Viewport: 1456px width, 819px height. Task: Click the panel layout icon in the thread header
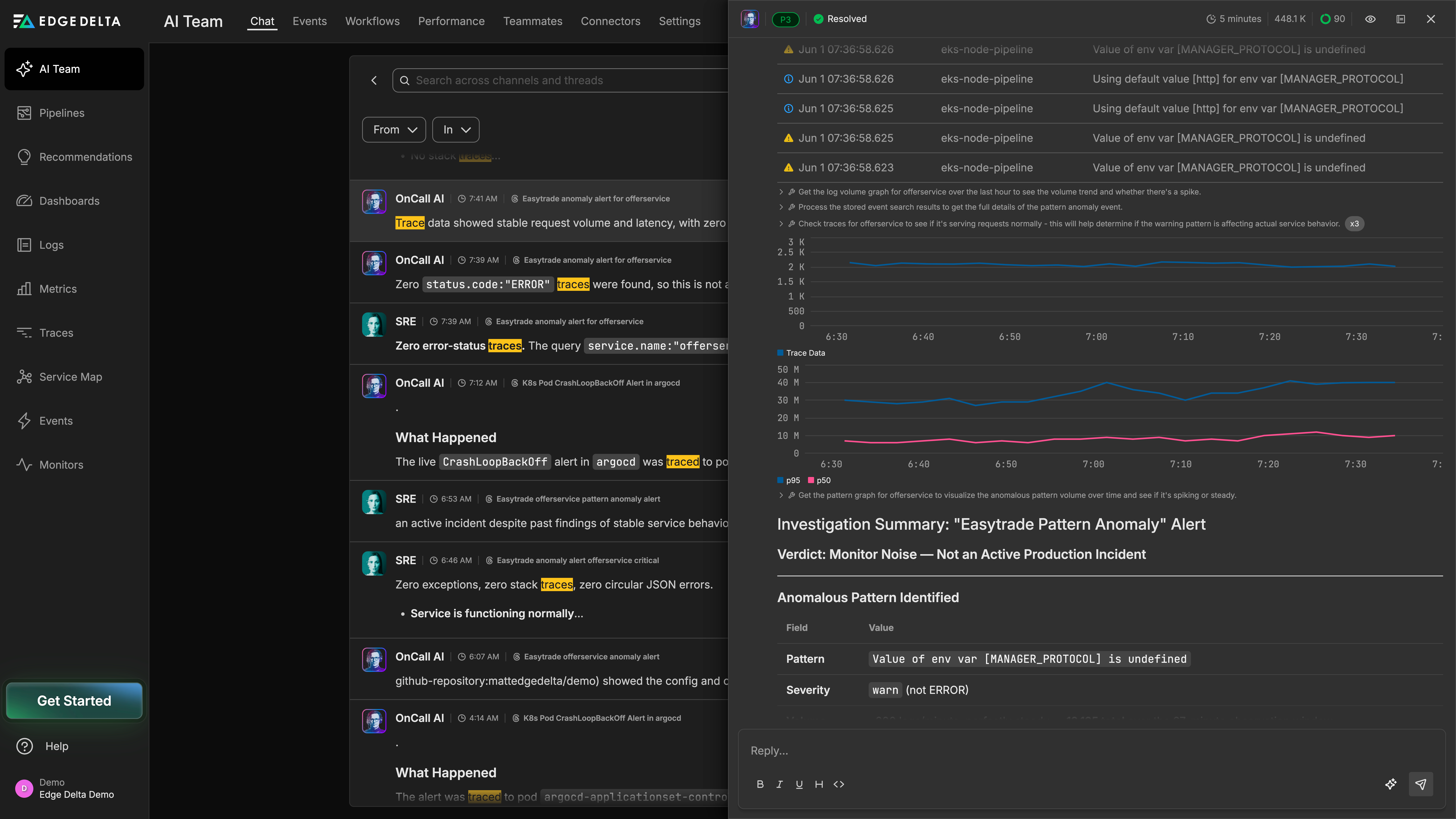1401,19
